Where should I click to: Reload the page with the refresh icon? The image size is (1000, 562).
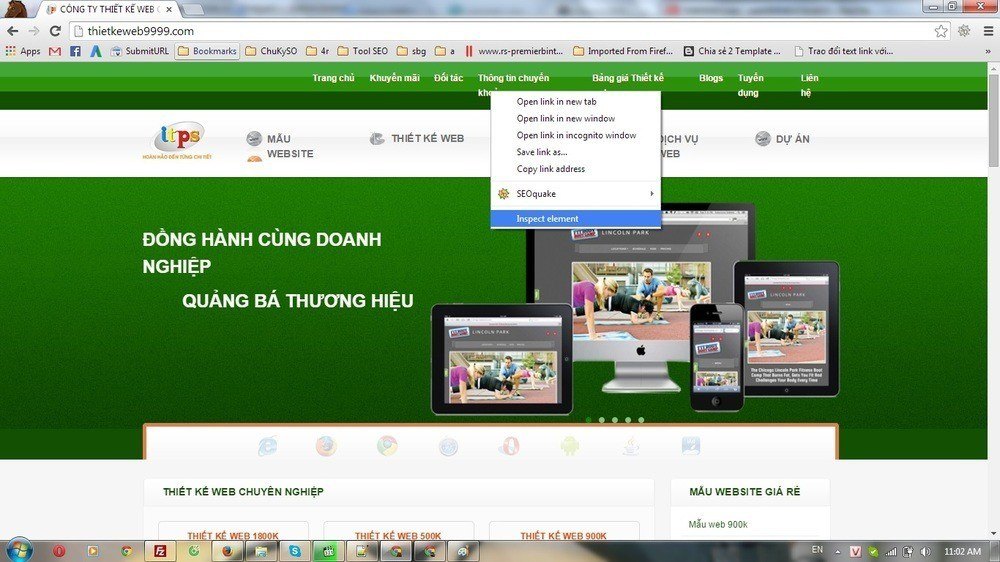(x=55, y=31)
